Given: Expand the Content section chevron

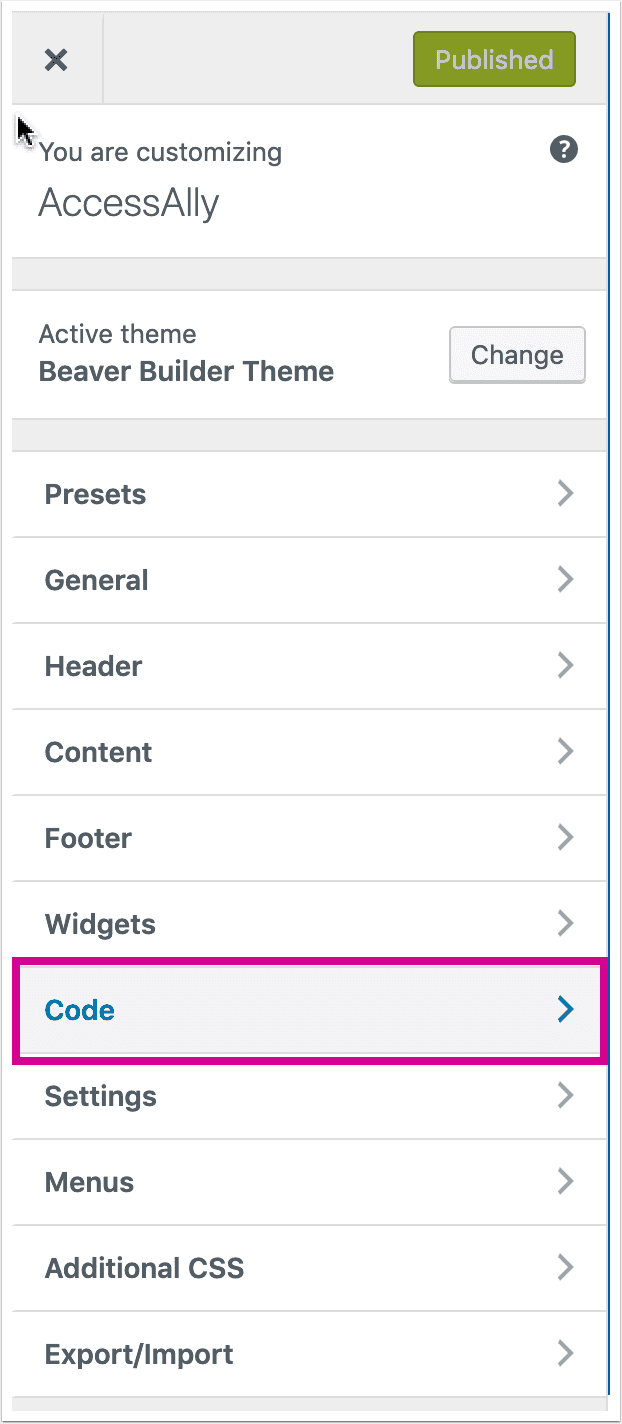Looking at the screenshot, I should (565, 752).
